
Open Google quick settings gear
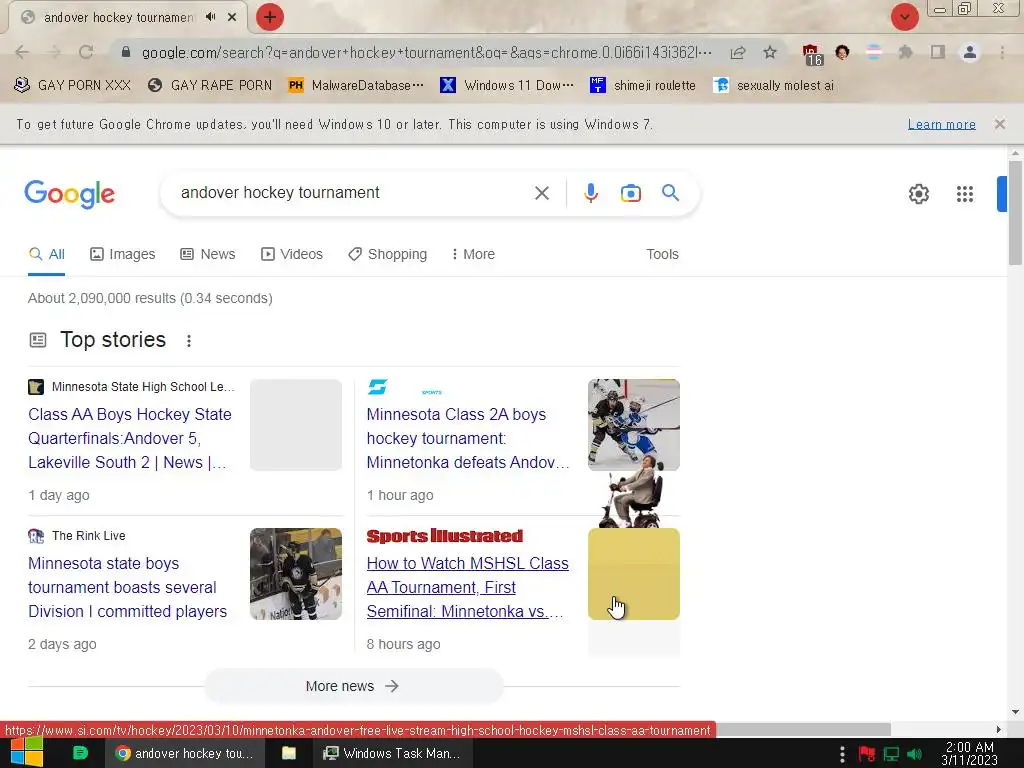(919, 194)
